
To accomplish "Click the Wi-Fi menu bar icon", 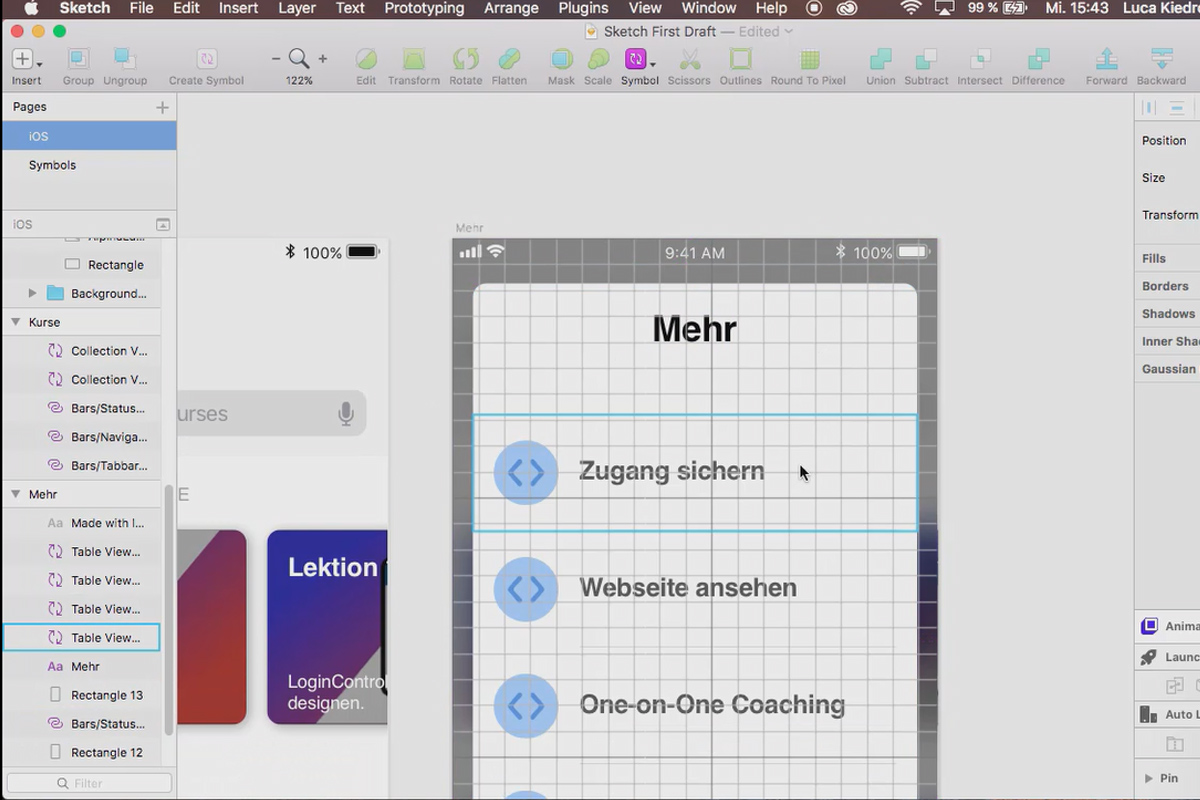I will pos(910,8).
